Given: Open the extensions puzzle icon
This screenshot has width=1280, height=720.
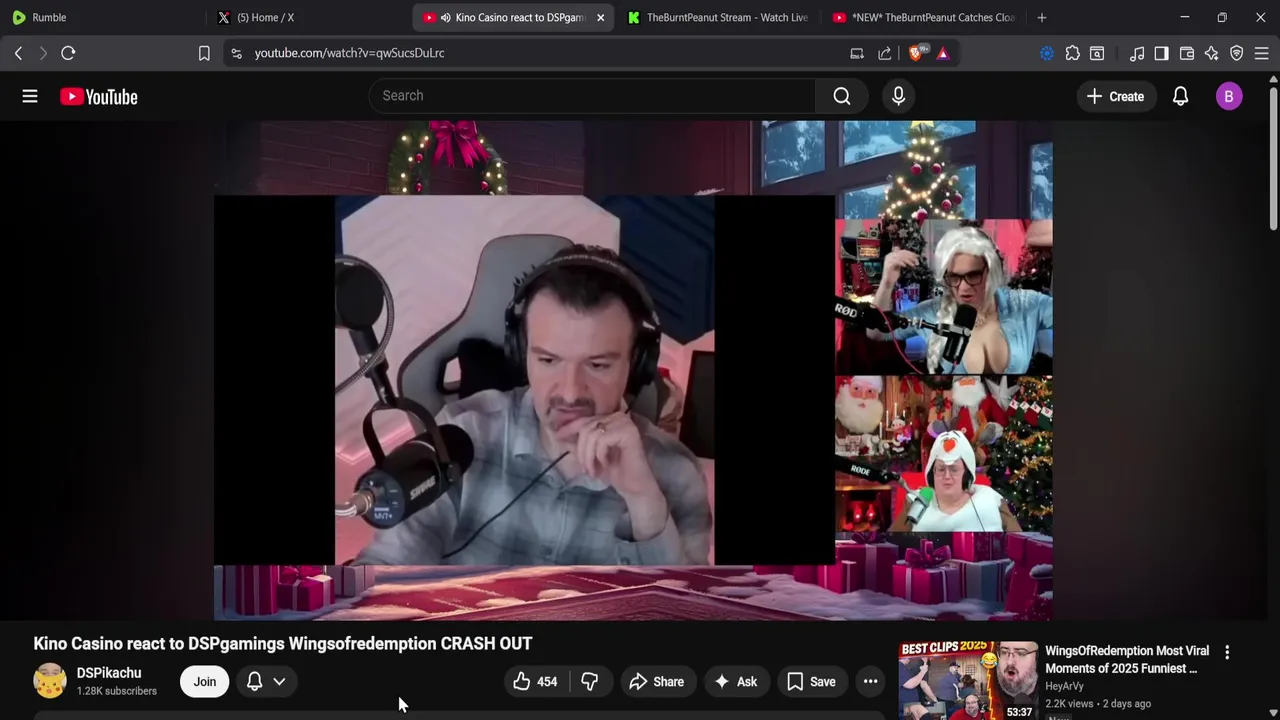Looking at the screenshot, I should pyautogui.click(x=1072, y=53).
